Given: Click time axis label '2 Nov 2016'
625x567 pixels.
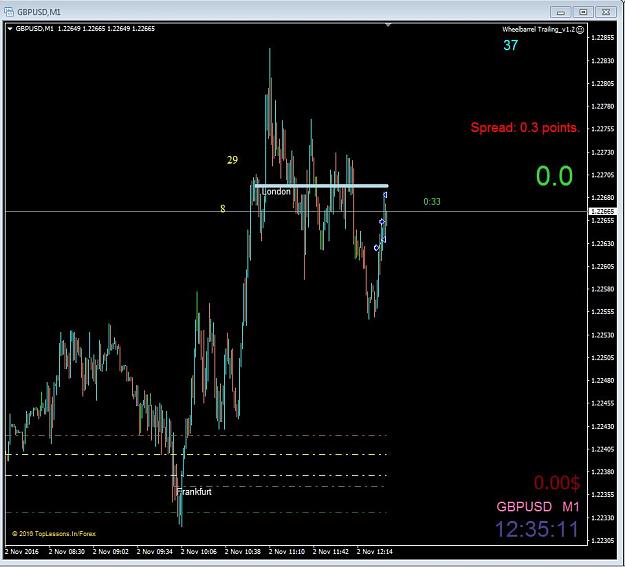Looking at the screenshot, I should (22, 552).
